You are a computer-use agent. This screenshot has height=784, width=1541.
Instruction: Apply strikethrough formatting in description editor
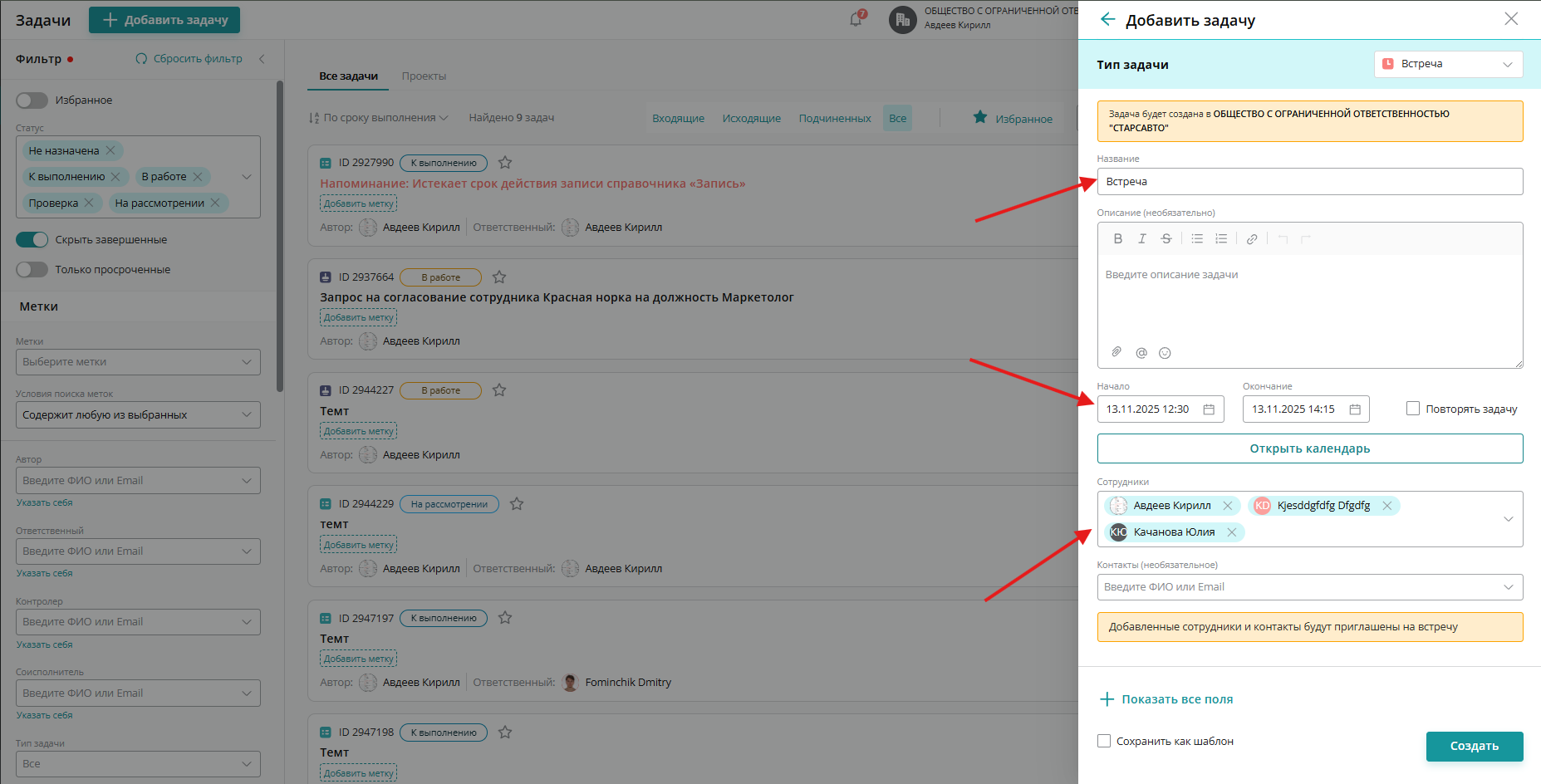[x=1166, y=239]
